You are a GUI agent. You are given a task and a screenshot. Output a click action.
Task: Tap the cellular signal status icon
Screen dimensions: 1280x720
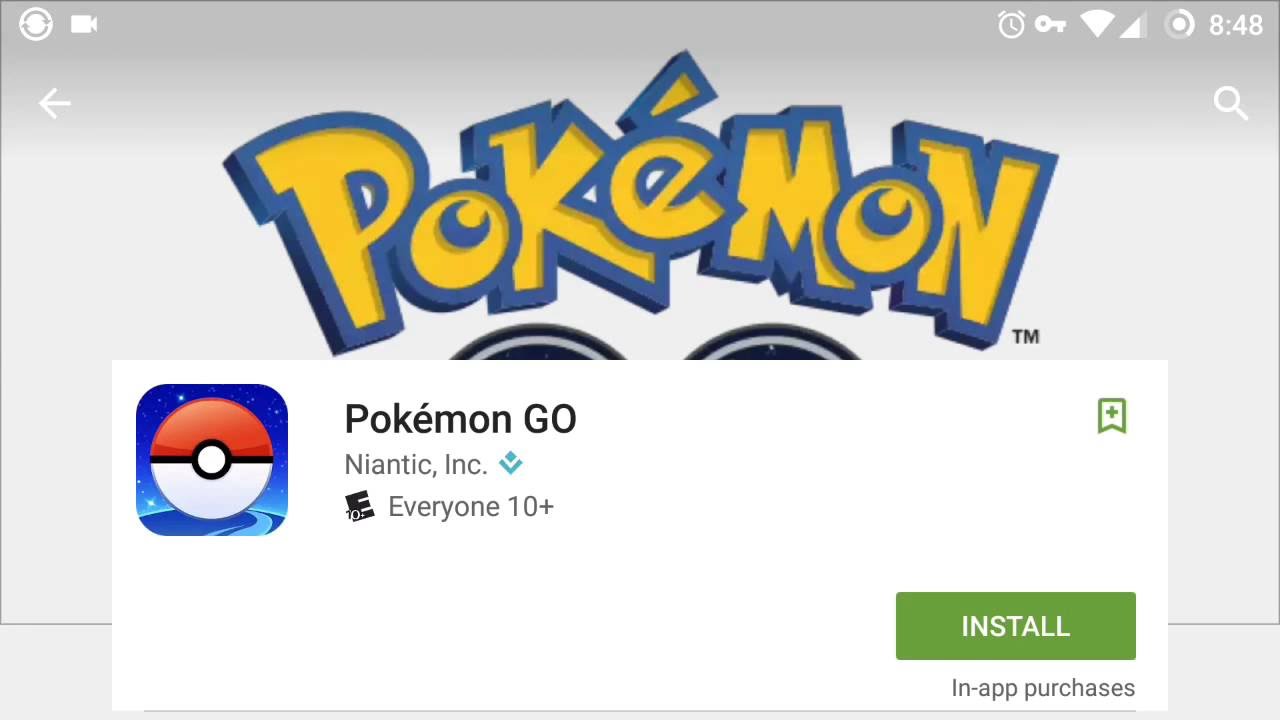(1132, 25)
